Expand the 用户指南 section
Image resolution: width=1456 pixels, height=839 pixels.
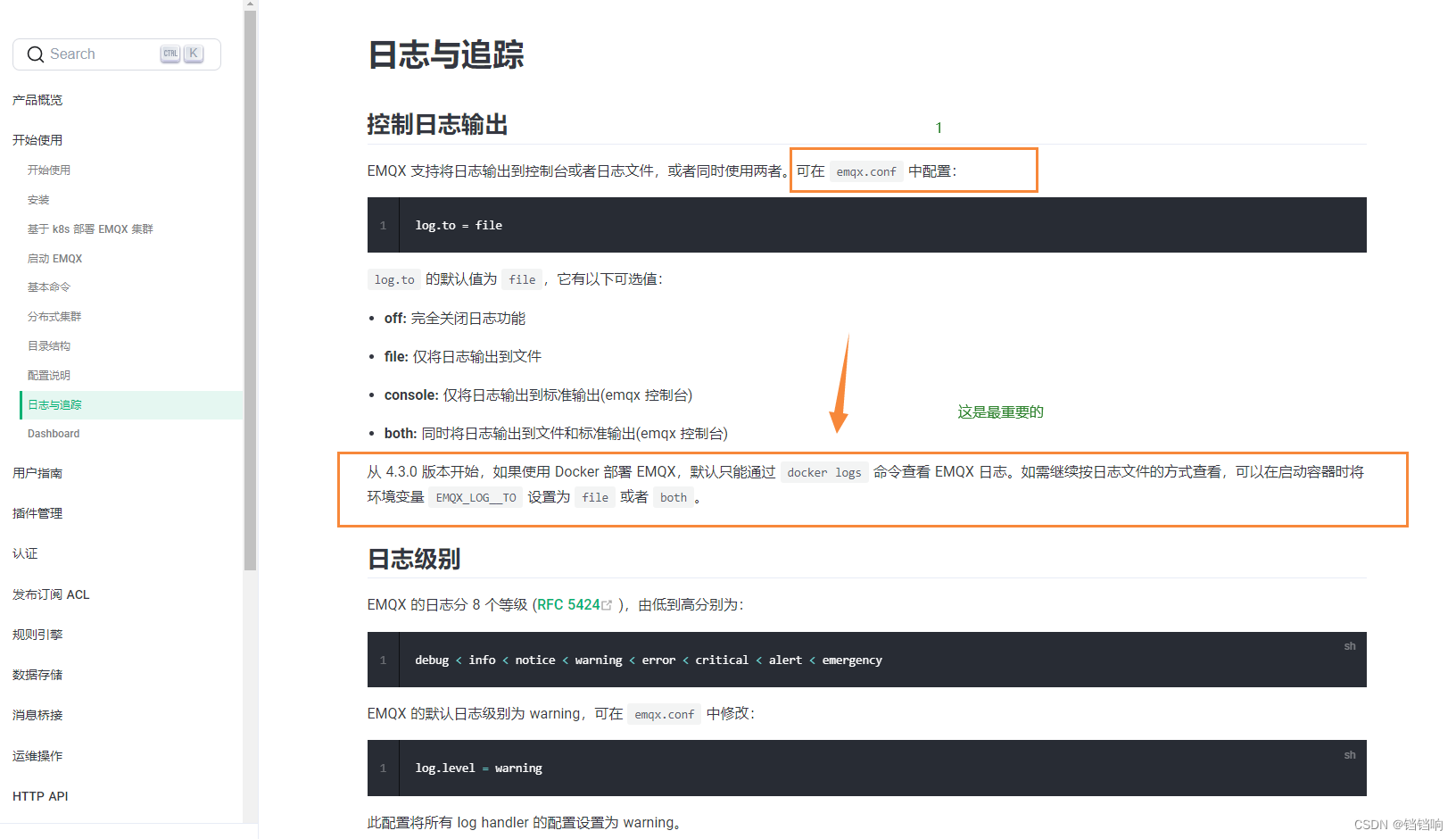(37, 473)
